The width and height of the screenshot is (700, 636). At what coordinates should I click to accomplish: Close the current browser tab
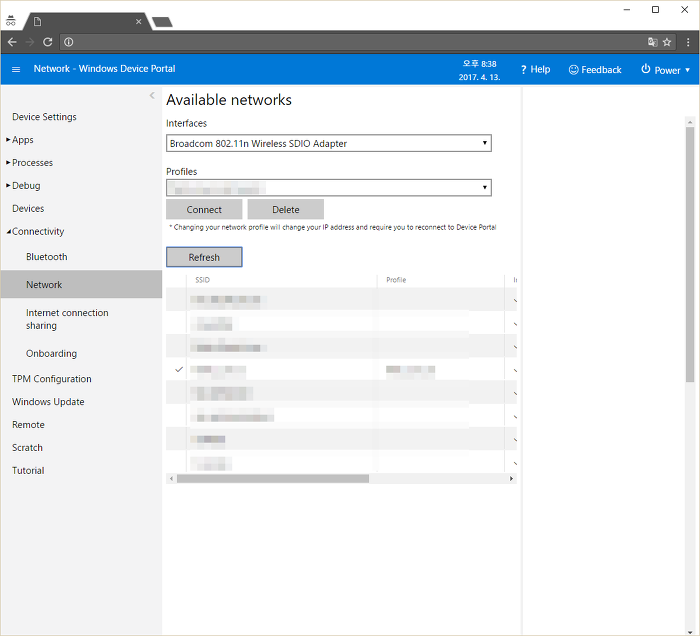[138, 21]
